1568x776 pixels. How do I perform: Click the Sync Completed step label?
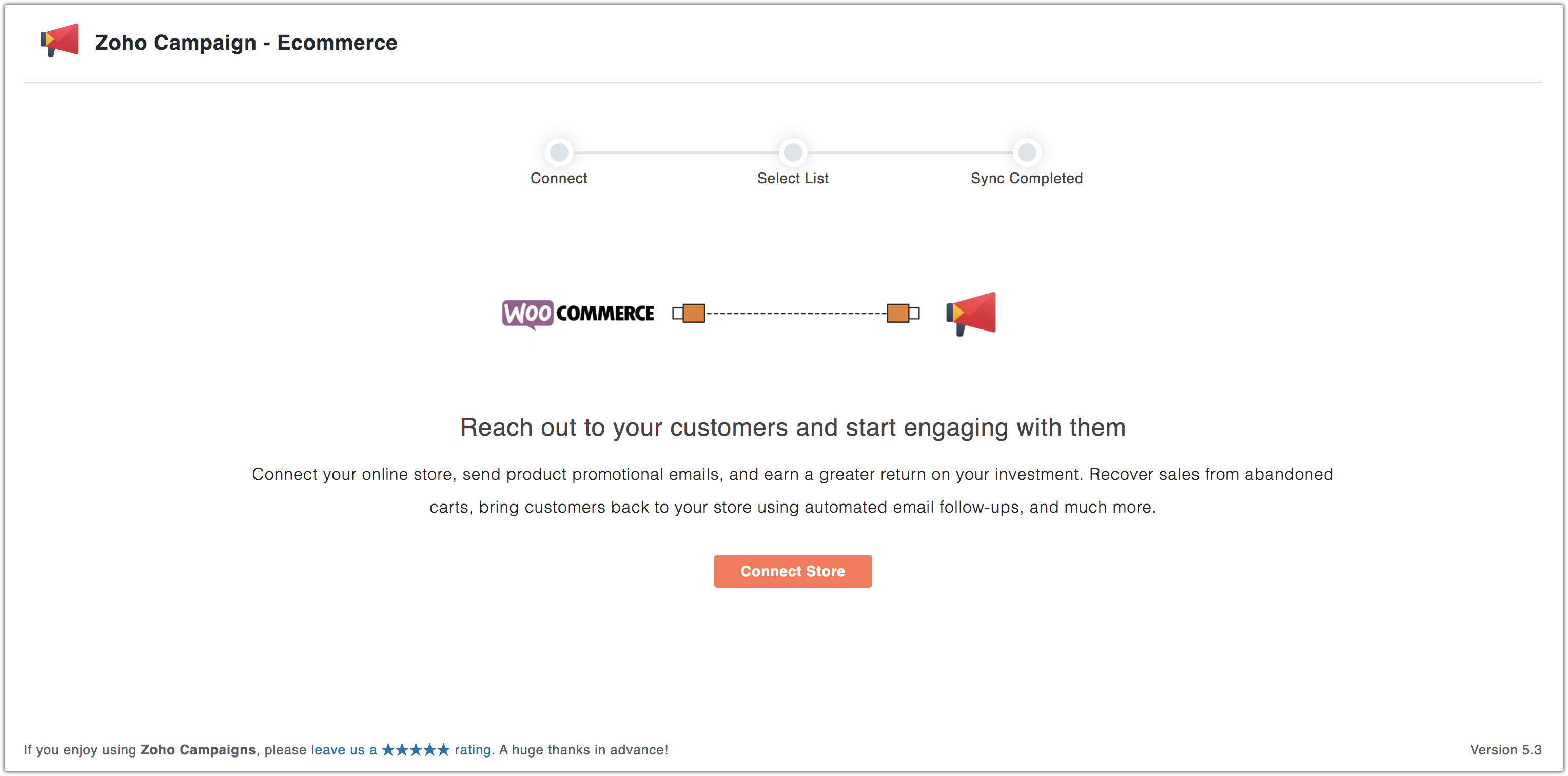(x=1027, y=178)
